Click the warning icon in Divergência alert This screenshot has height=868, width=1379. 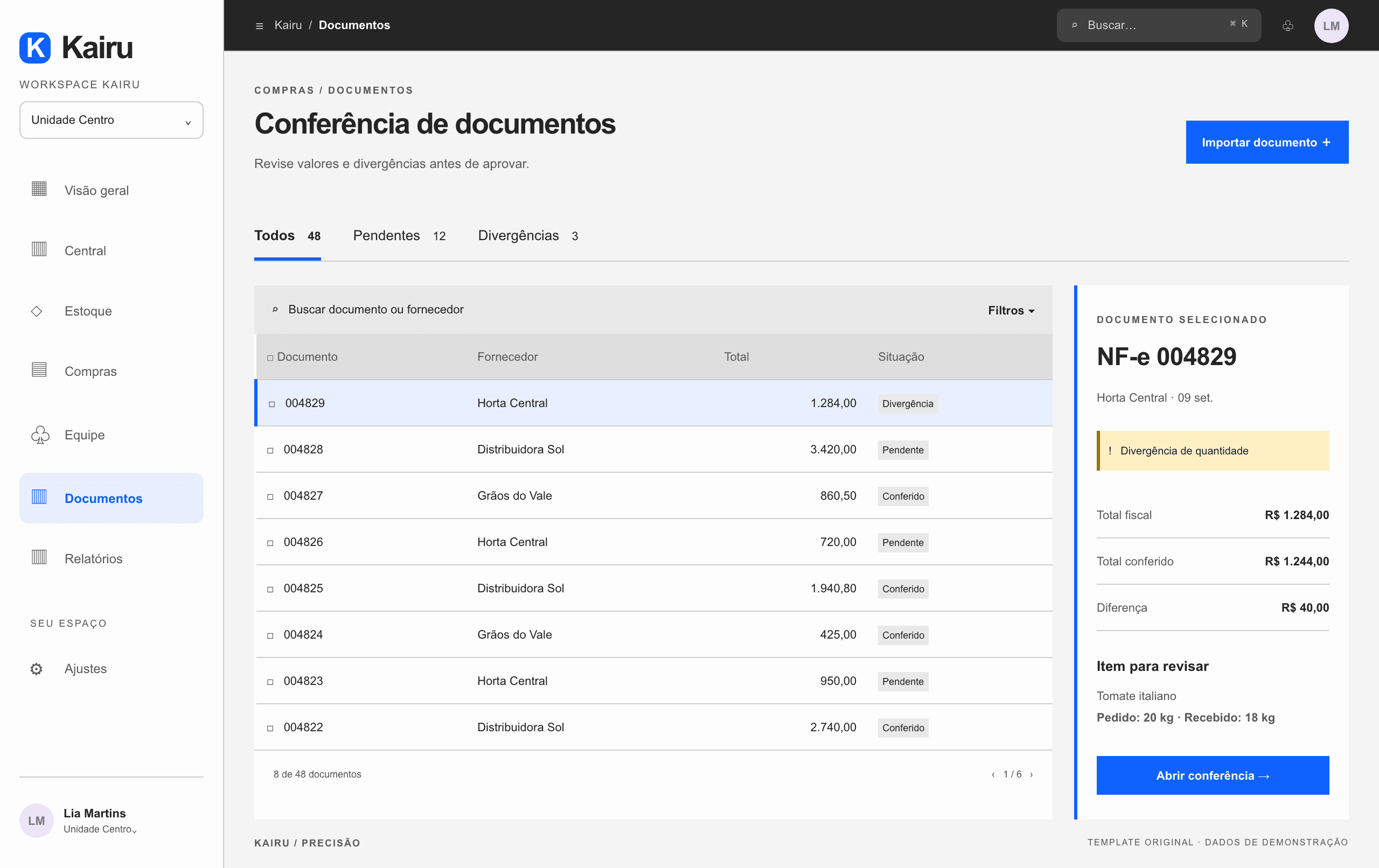coord(1110,451)
